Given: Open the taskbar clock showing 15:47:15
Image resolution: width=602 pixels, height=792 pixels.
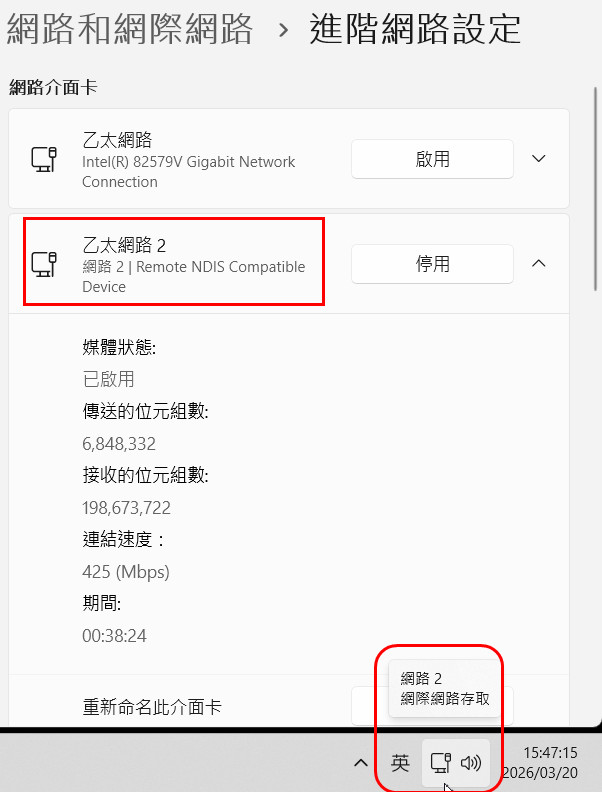Looking at the screenshot, I should (x=540, y=763).
